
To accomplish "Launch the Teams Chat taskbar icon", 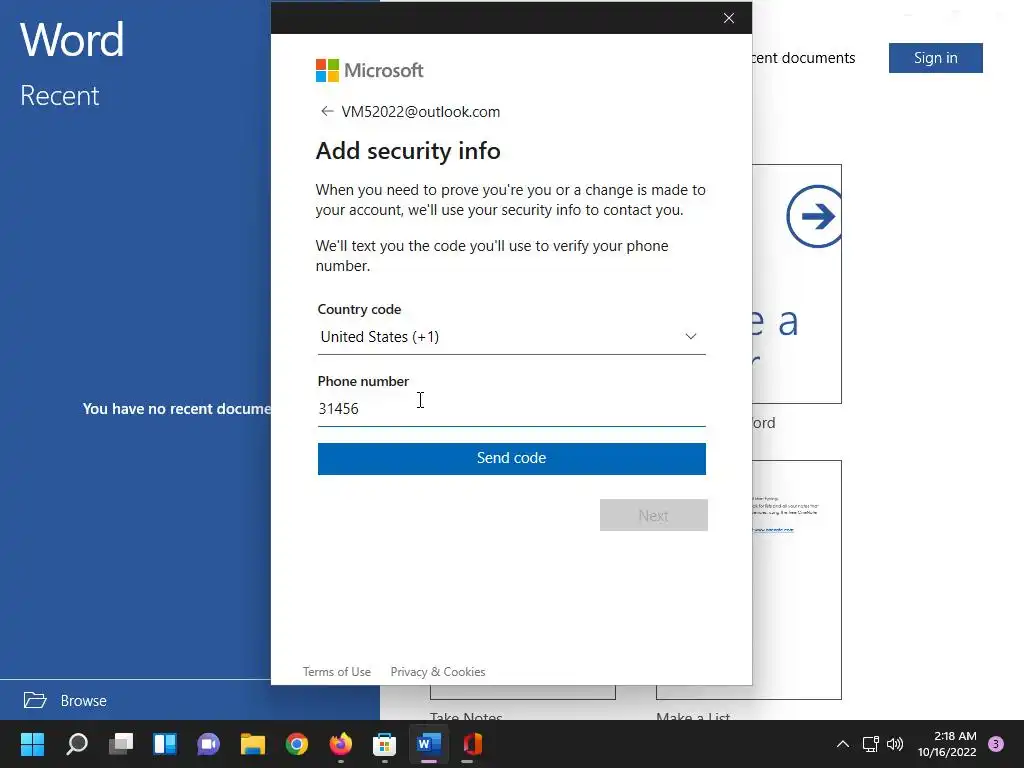I will click(x=208, y=744).
